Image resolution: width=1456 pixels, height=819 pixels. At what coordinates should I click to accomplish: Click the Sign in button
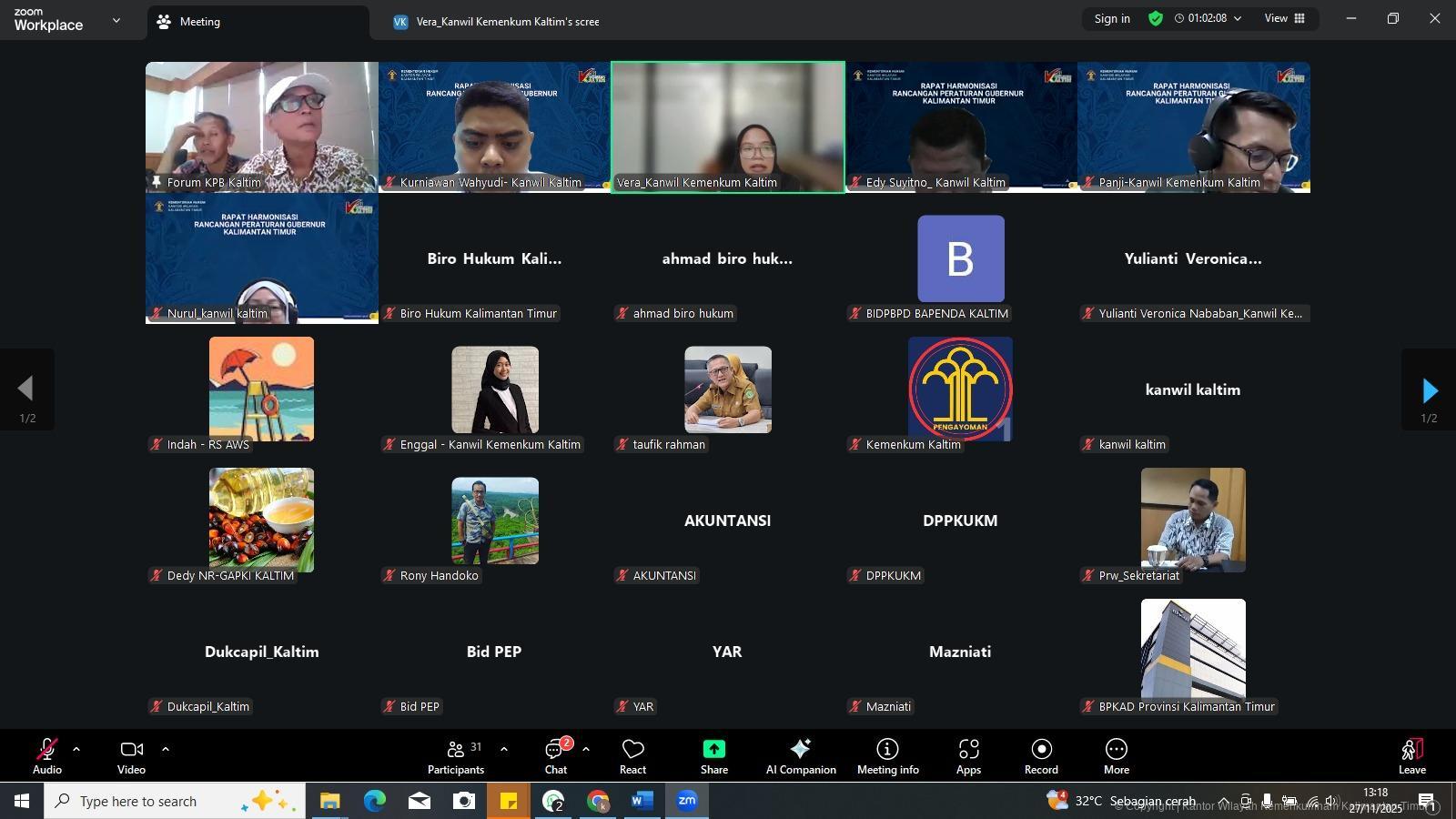[1112, 18]
